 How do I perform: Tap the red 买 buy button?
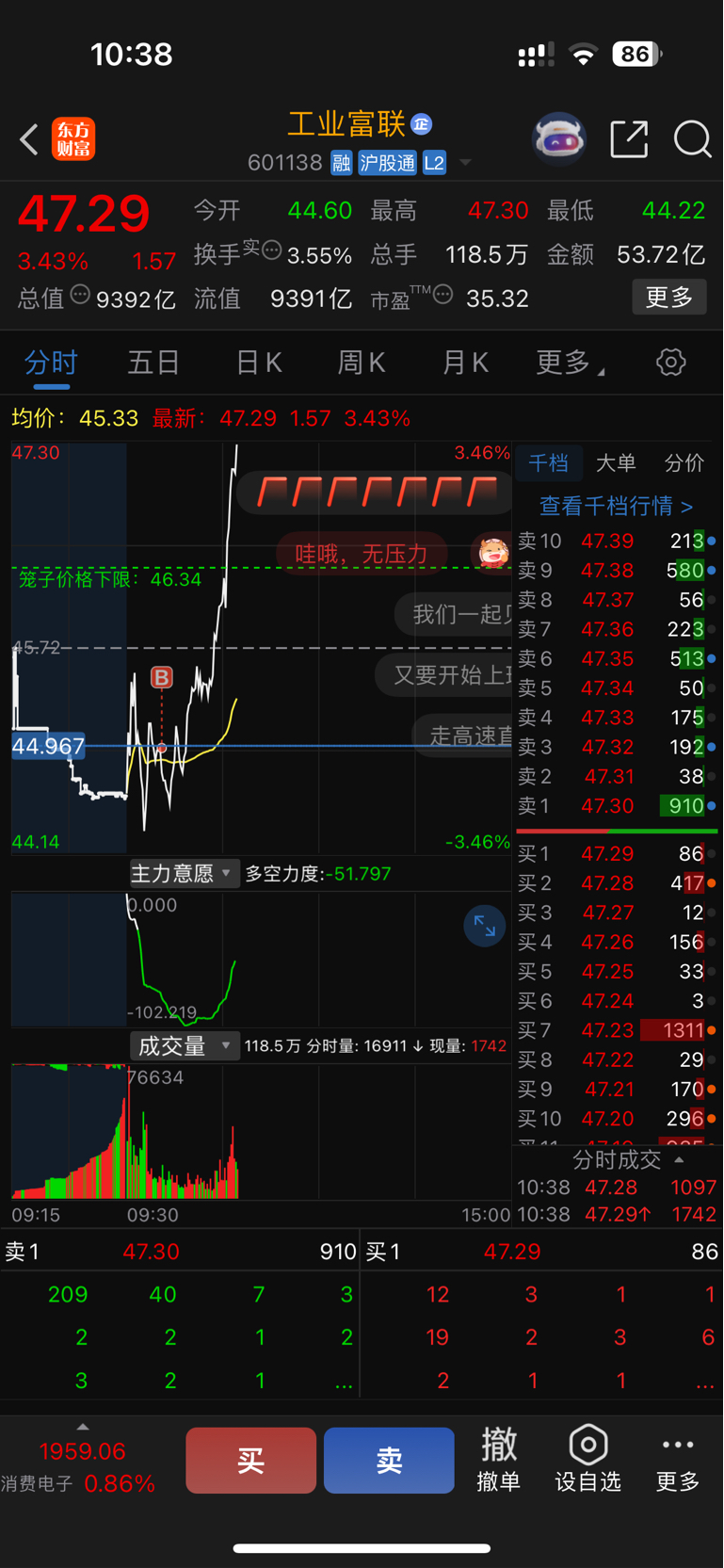pyautogui.click(x=250, y=1460)
